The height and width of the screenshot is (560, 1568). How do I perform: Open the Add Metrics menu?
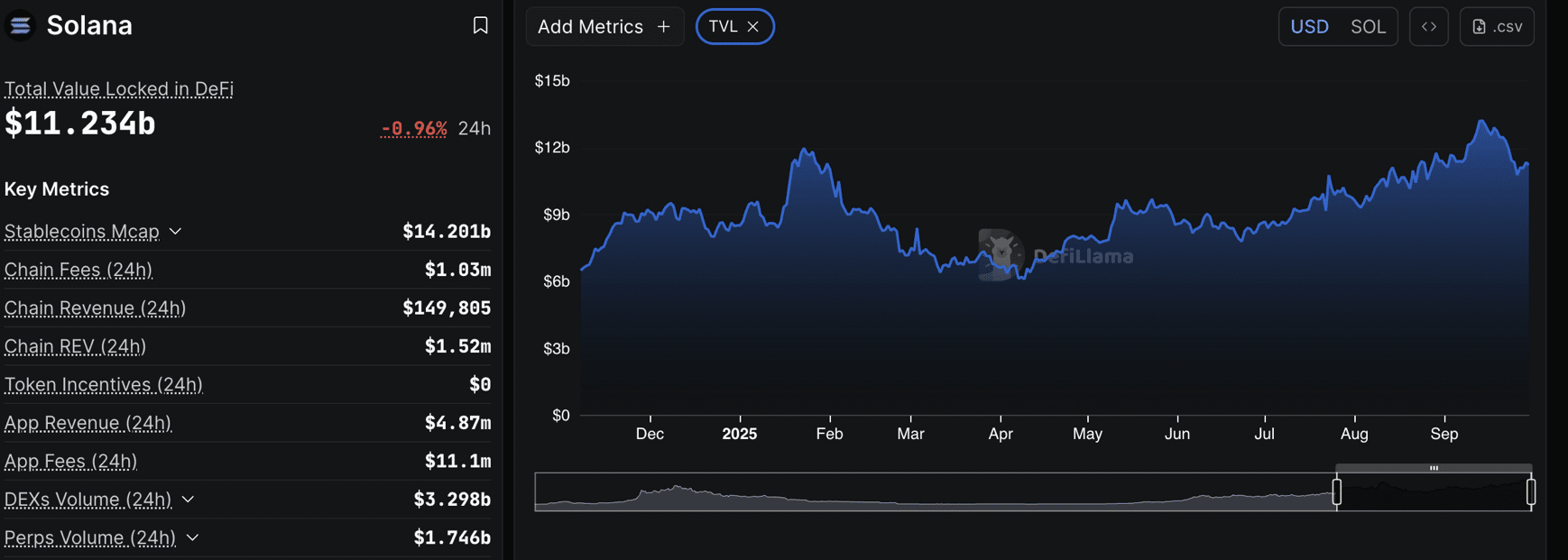(604, 26)
